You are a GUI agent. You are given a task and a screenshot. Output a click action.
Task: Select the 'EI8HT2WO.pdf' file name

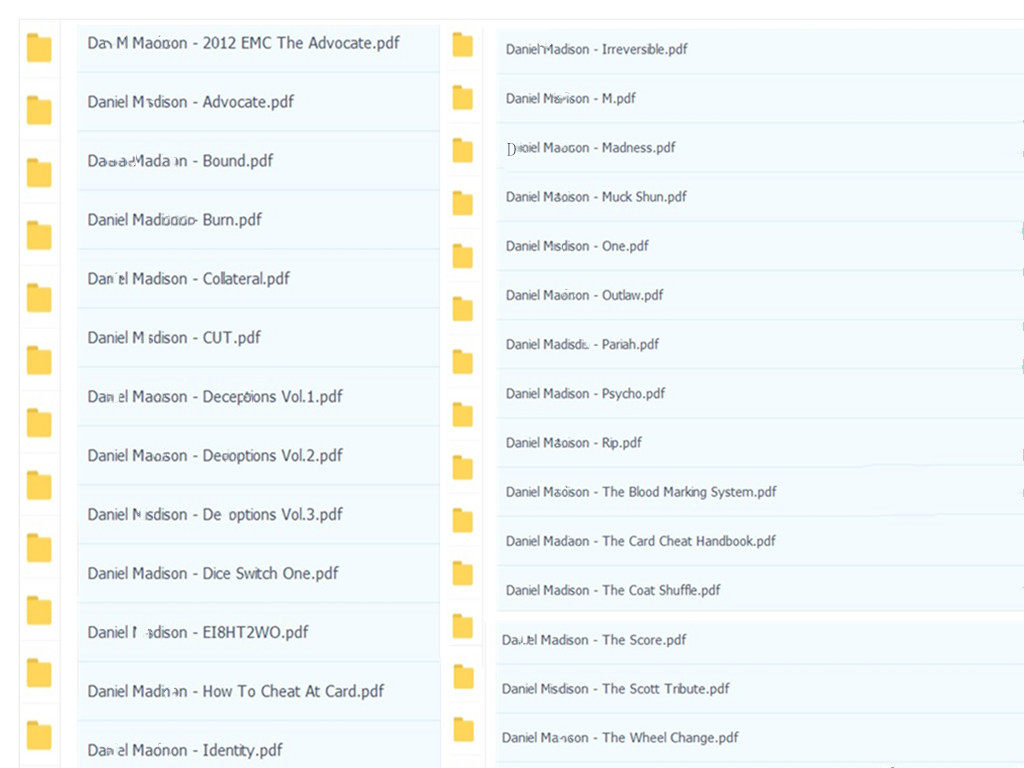pos(198,632)
